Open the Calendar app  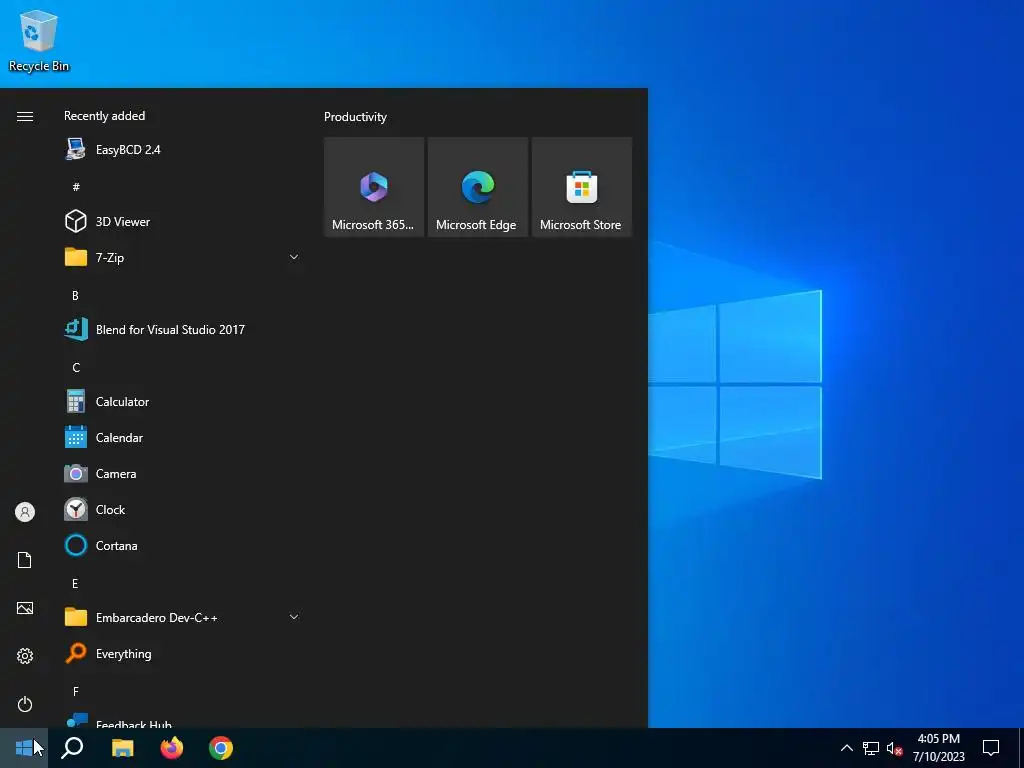183,438
